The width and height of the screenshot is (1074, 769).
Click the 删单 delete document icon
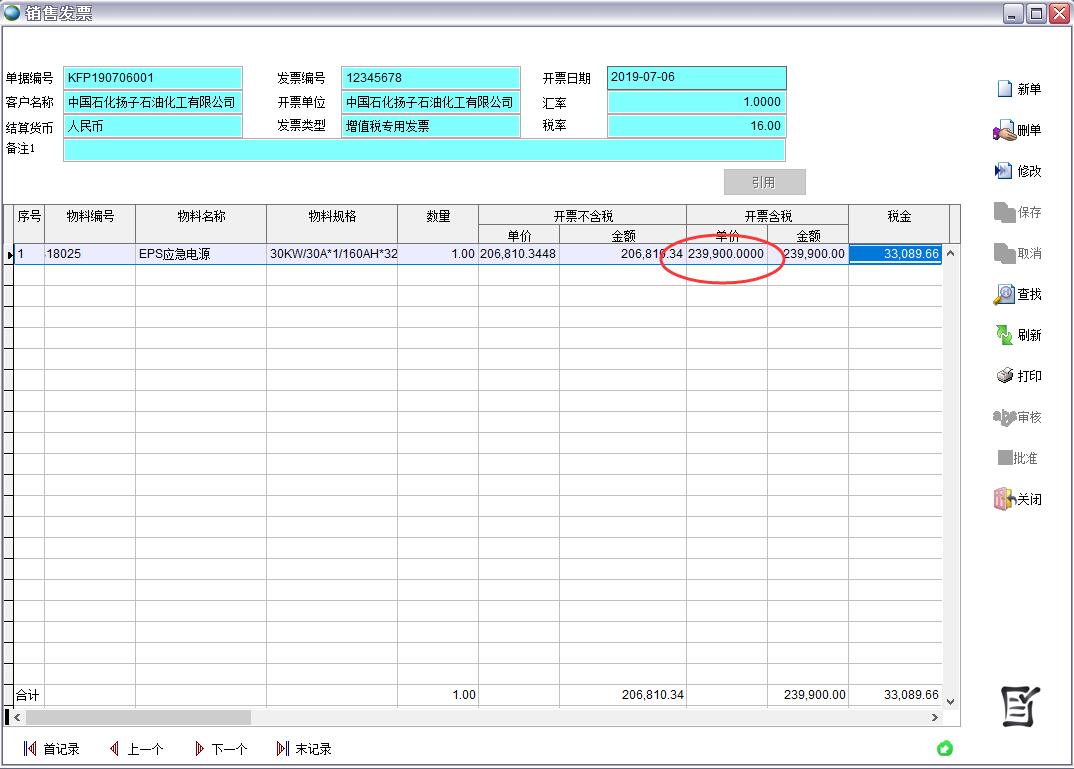click(1004, 130)
